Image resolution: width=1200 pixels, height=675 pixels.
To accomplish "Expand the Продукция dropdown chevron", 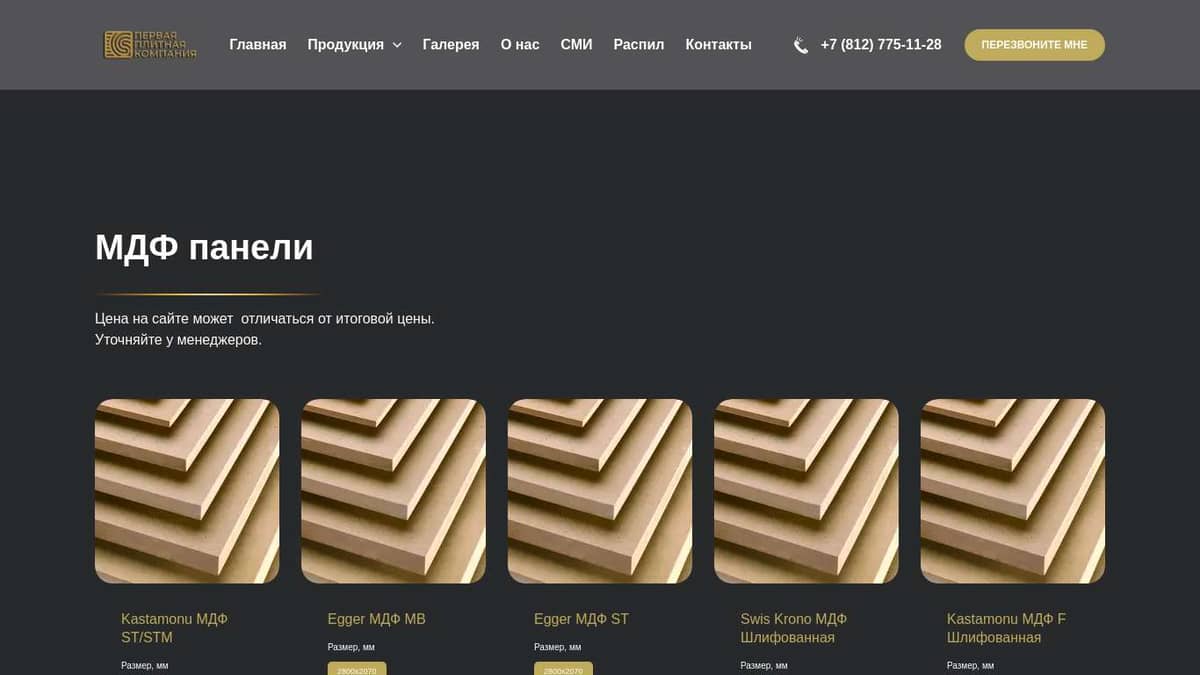I will tap(397, 45).
